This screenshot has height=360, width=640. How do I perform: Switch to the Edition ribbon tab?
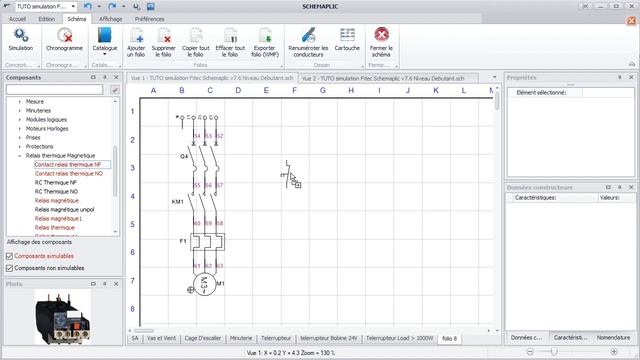47,19
